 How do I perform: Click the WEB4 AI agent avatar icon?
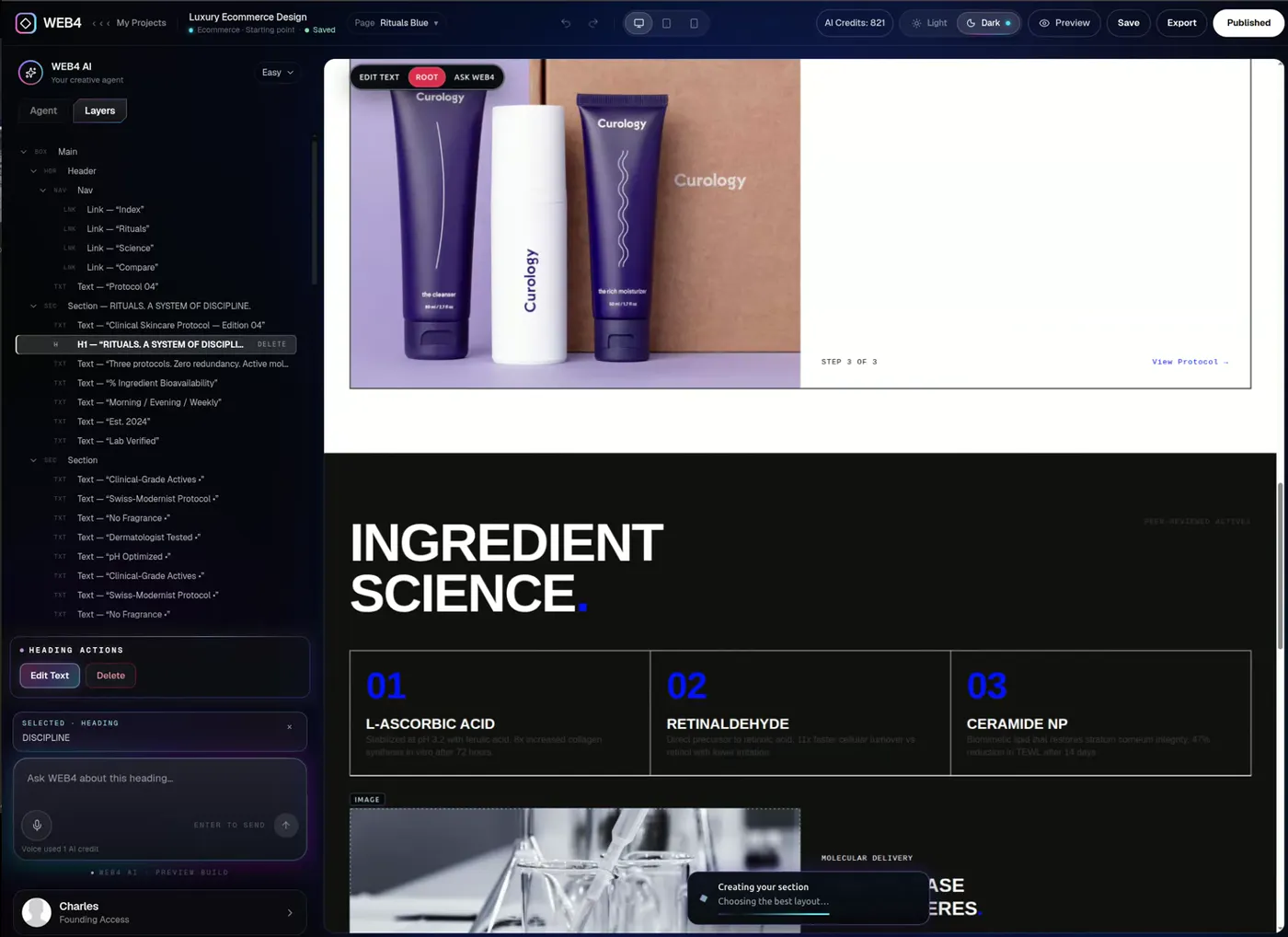click(30, 73)
